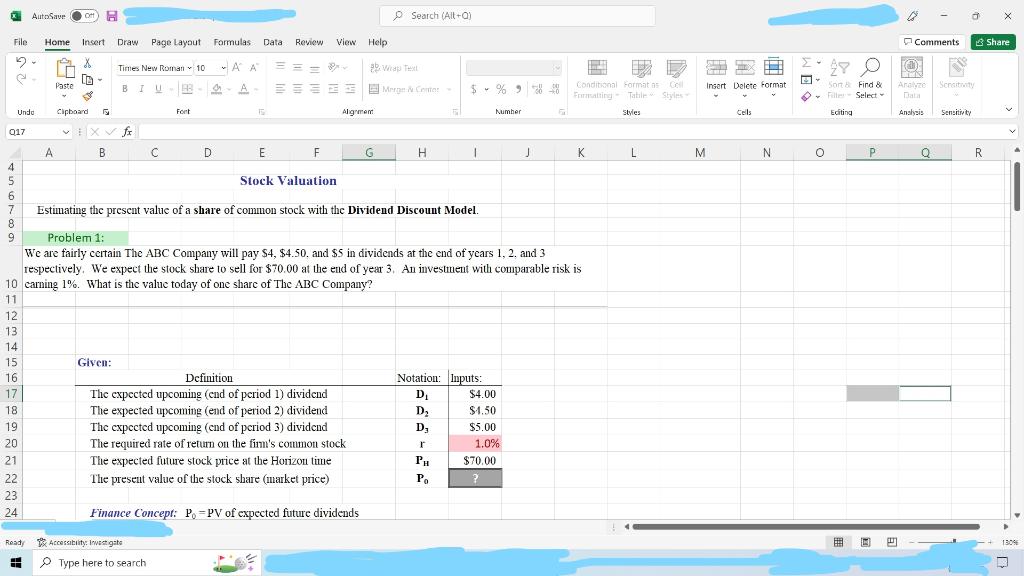
Task: Click the AutoSum icon
Action: (807, 63)
